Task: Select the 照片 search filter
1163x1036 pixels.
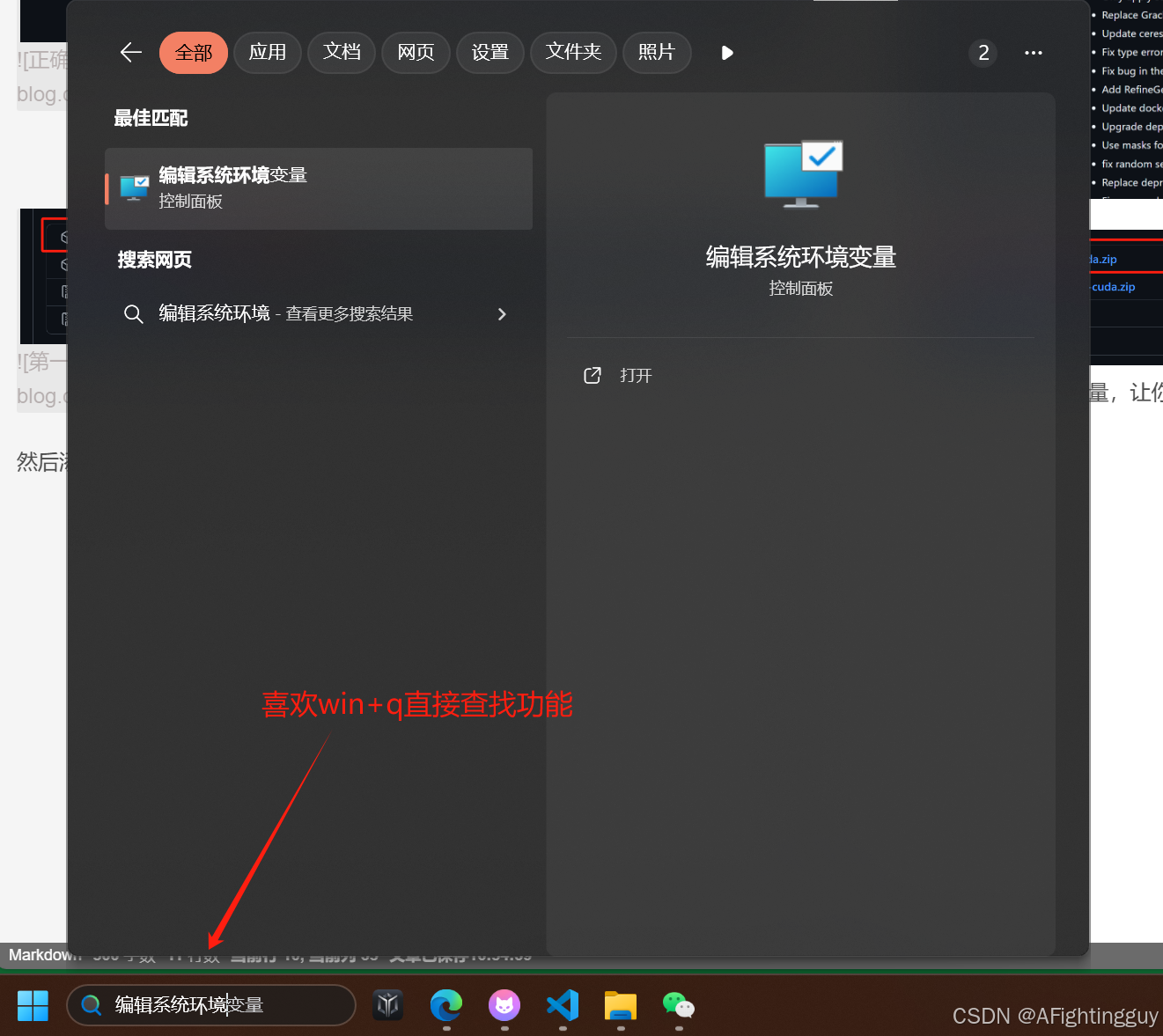Action: click(657, 53)
